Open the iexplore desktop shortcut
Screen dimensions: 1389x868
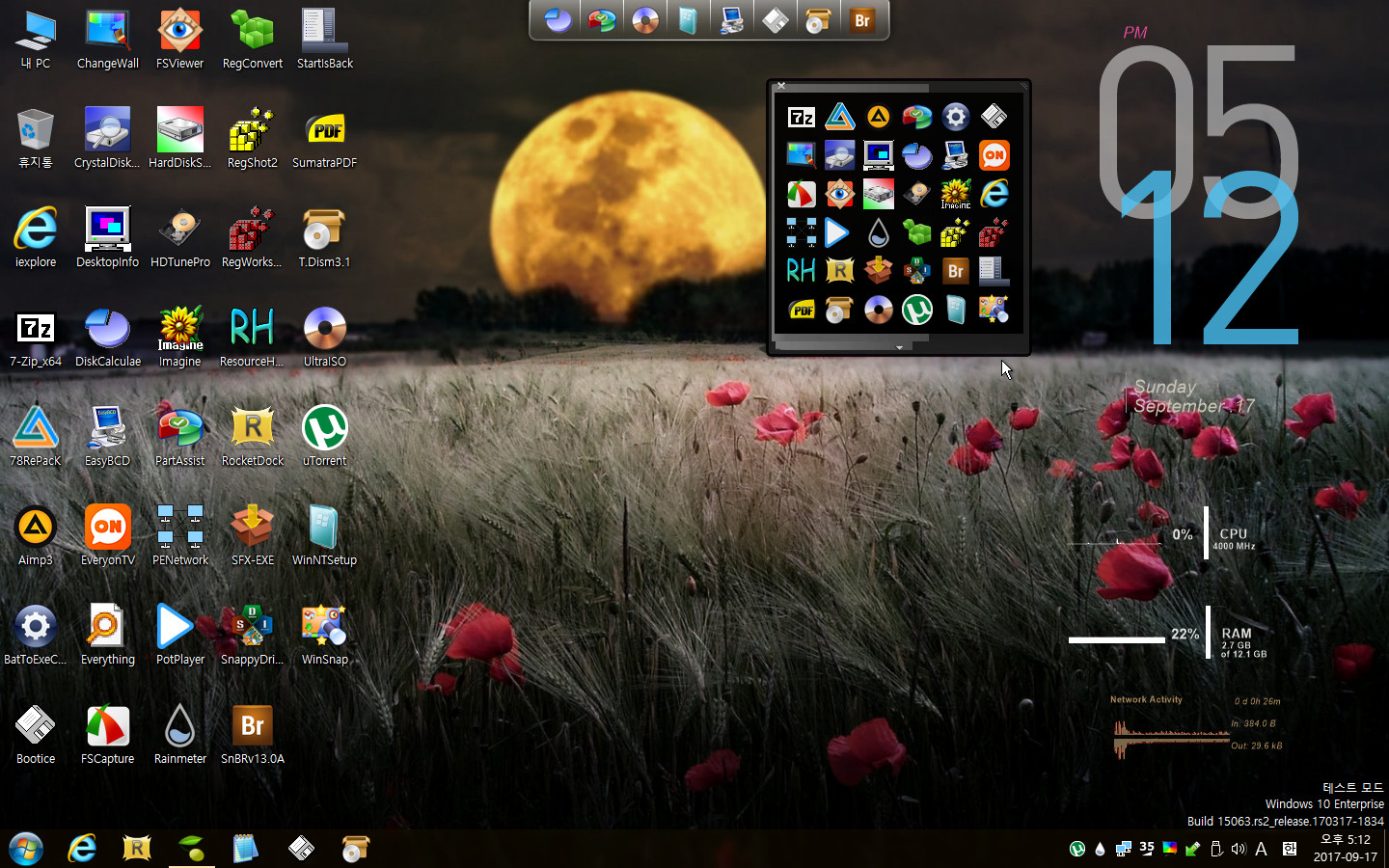tap(36, 238)
